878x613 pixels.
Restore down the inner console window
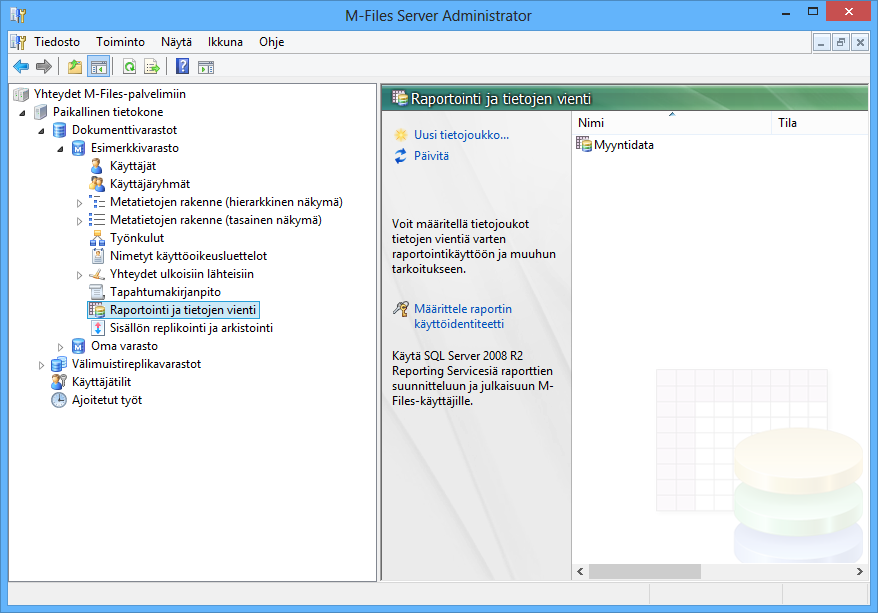(841, 42)
